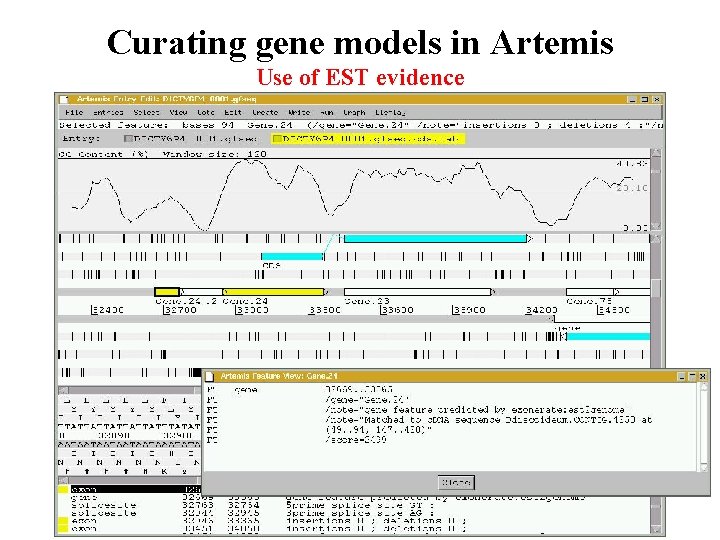Screen dimensions: 720x540
Task: Select the long yellow Gene.24 exon feature
Action: click(x=273, y=292)
